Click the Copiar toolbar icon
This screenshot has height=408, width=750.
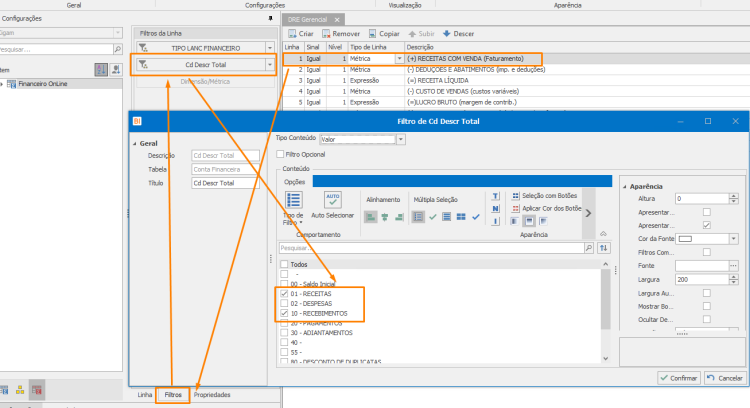pyautogui.click(x=373, y=33)
